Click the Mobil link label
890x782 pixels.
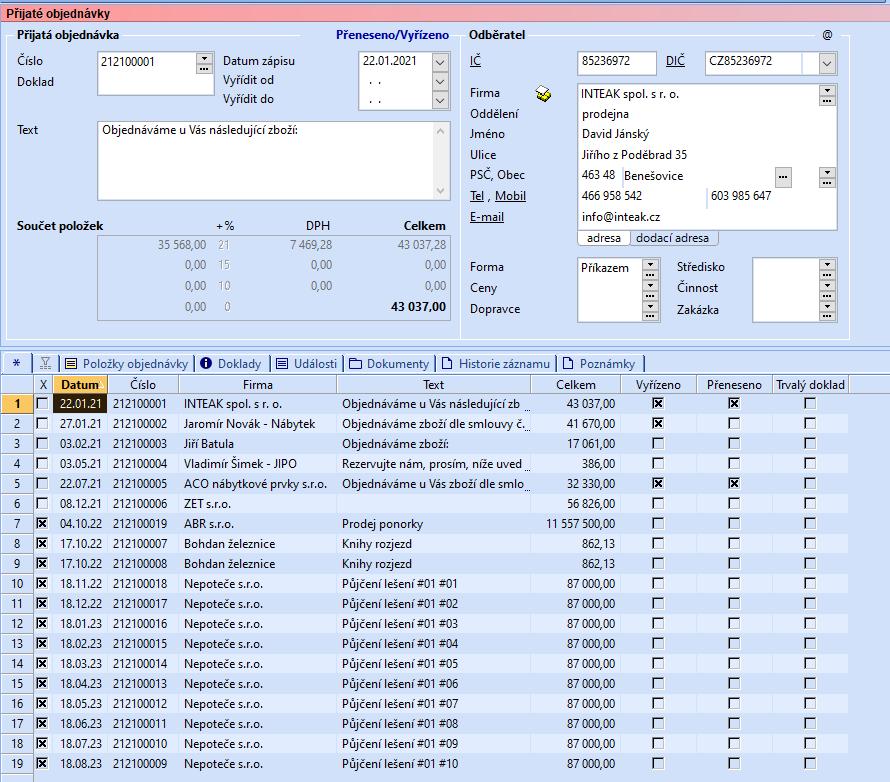click(x=510, y=196)
